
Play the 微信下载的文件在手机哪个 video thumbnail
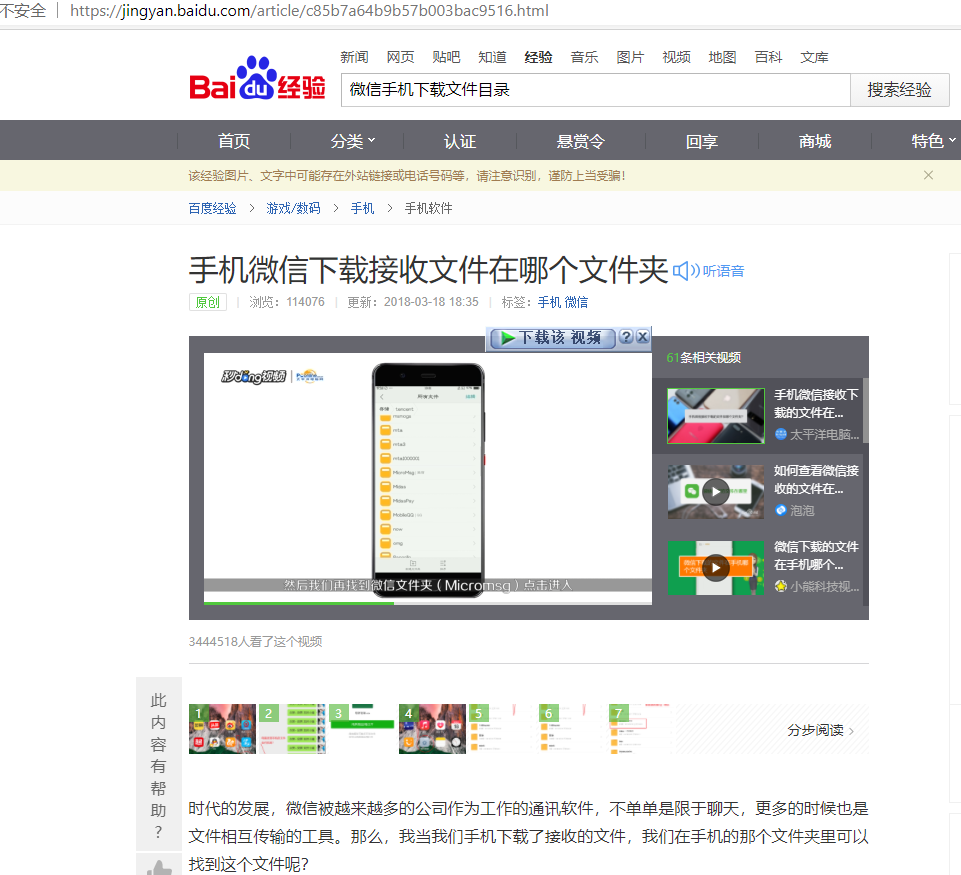point(715,567)
